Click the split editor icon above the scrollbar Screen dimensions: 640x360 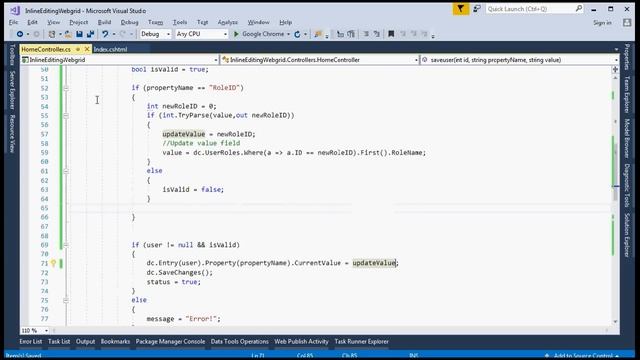(x=615, y=69)
